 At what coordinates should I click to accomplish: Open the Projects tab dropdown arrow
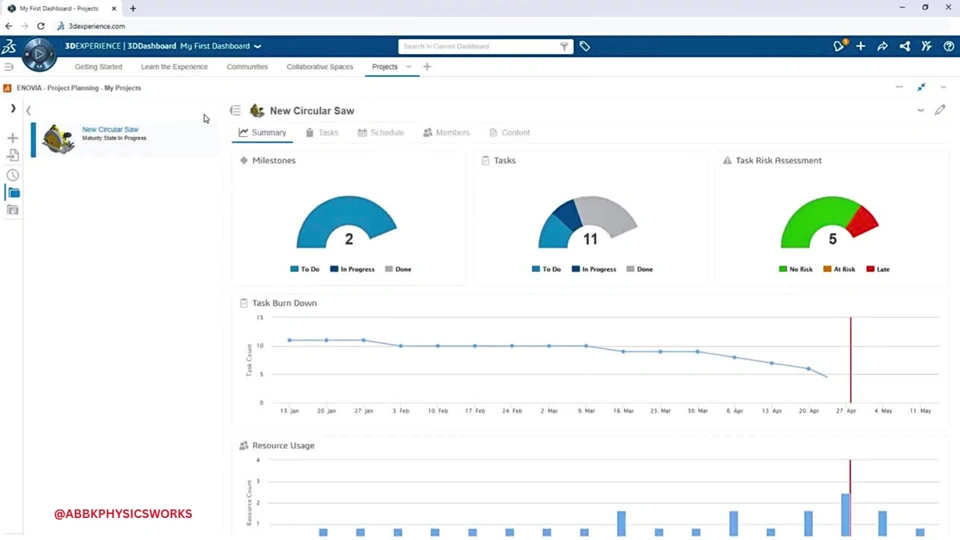tap(408, 67)
